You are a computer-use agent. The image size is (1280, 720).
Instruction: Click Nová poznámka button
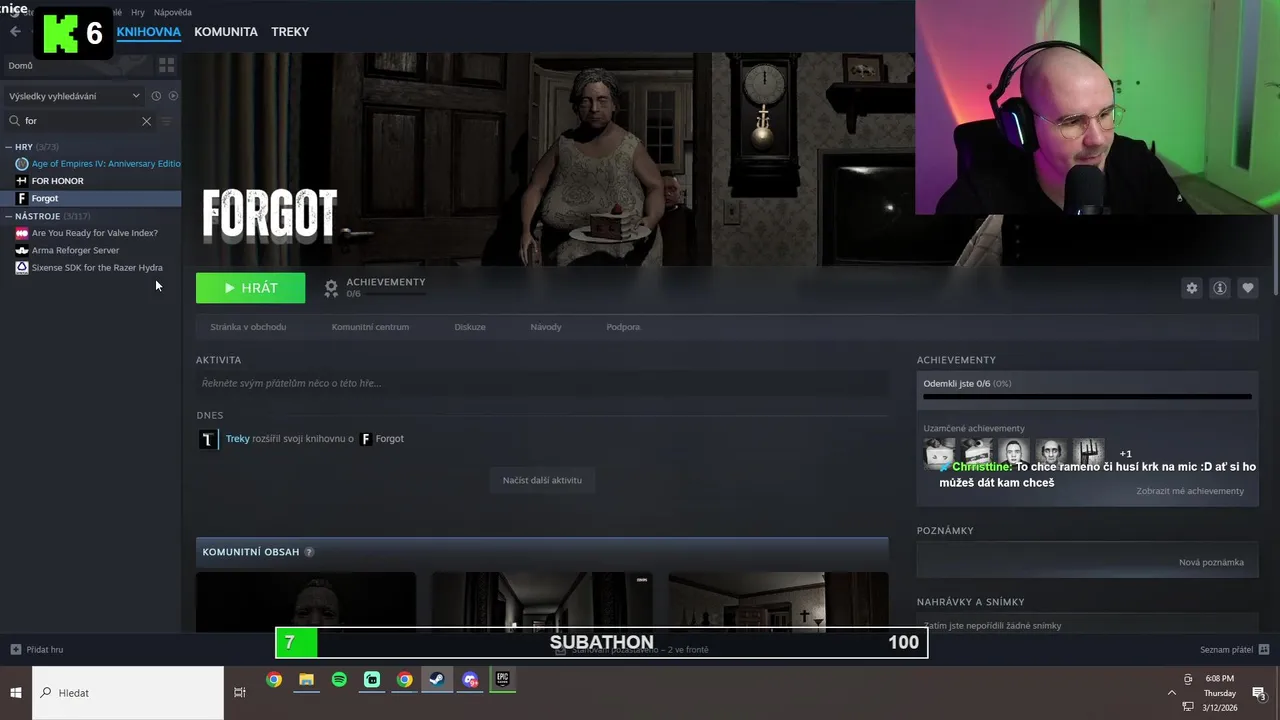pyautogui.click(x=1211, y=562)
